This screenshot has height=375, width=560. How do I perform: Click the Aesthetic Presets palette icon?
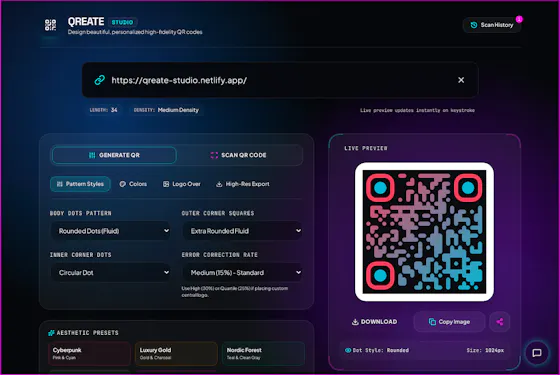(x=51, y=333)
